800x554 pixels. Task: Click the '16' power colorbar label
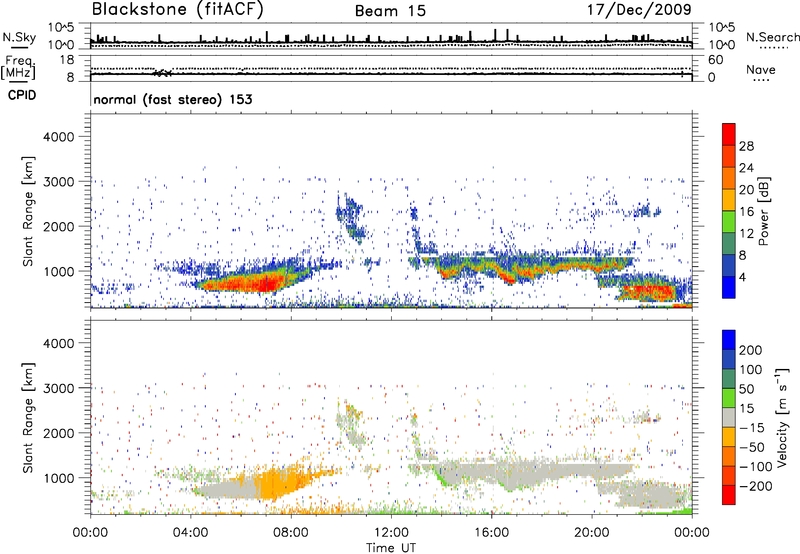[746, 212]
